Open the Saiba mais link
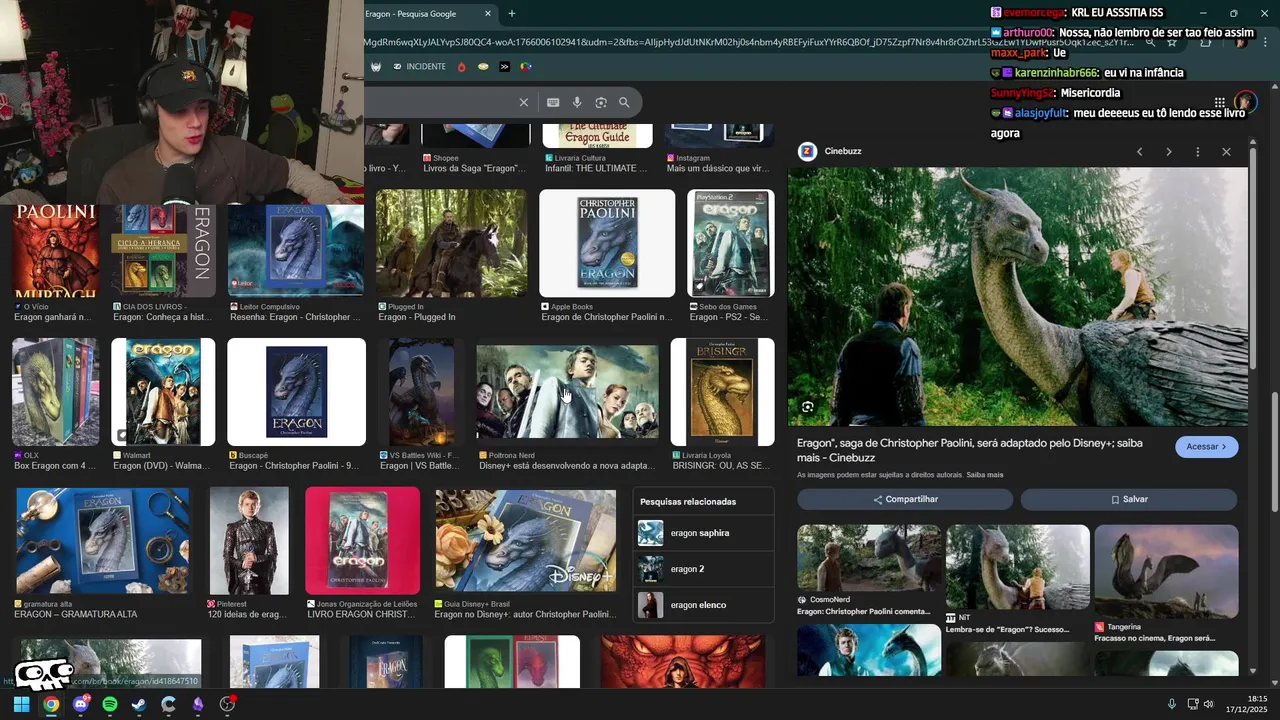Viewport: 1280px width, 720px height. coord(984,474)
